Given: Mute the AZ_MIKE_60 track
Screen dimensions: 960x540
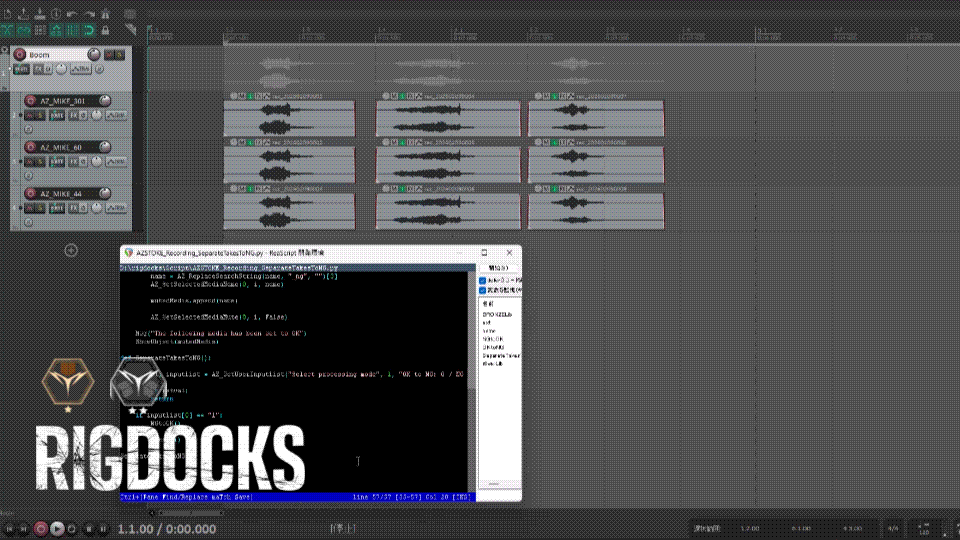Looking at the screenshot, I should [29, 162].
